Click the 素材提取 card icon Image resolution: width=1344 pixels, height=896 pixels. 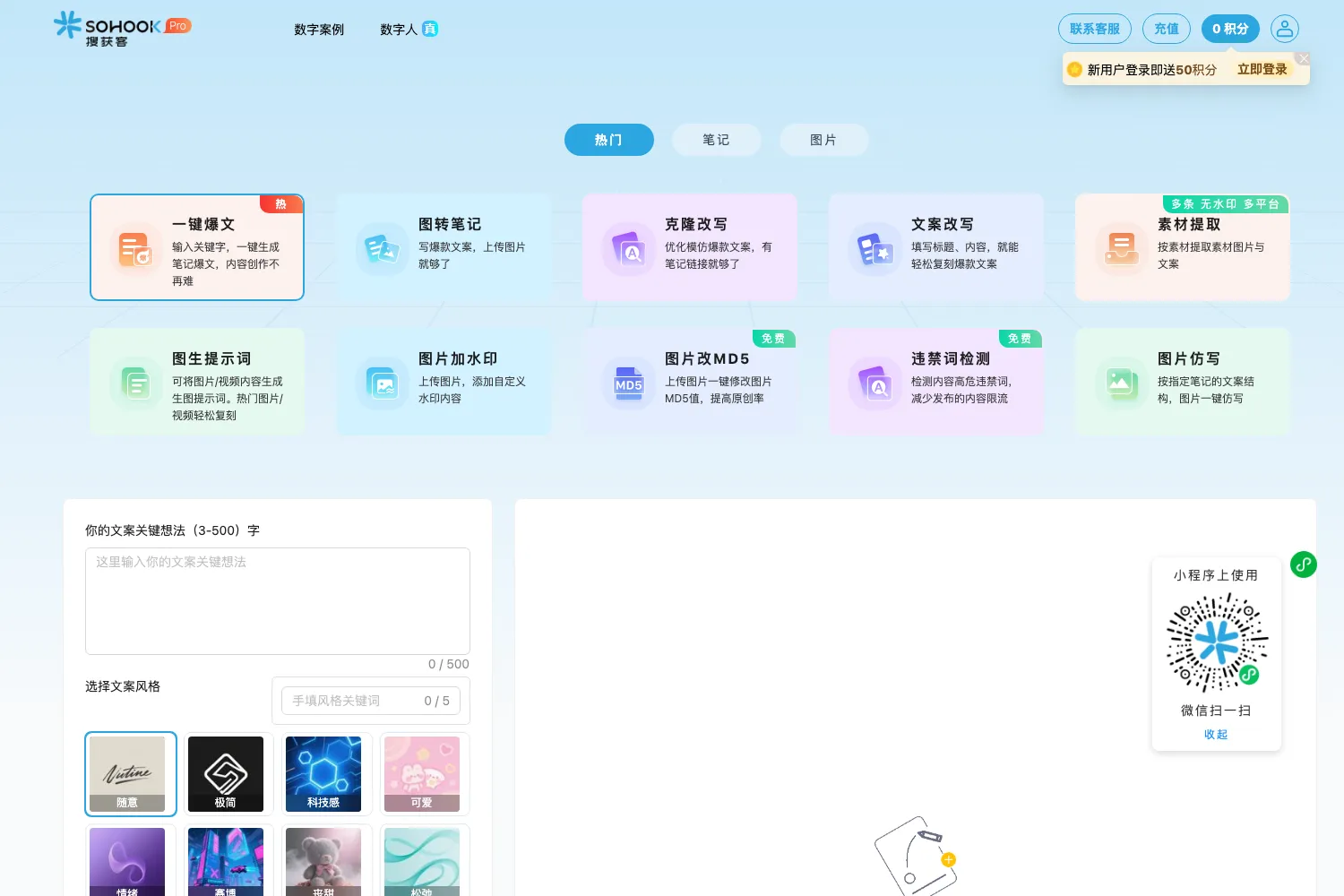(x=1121, y=248)
